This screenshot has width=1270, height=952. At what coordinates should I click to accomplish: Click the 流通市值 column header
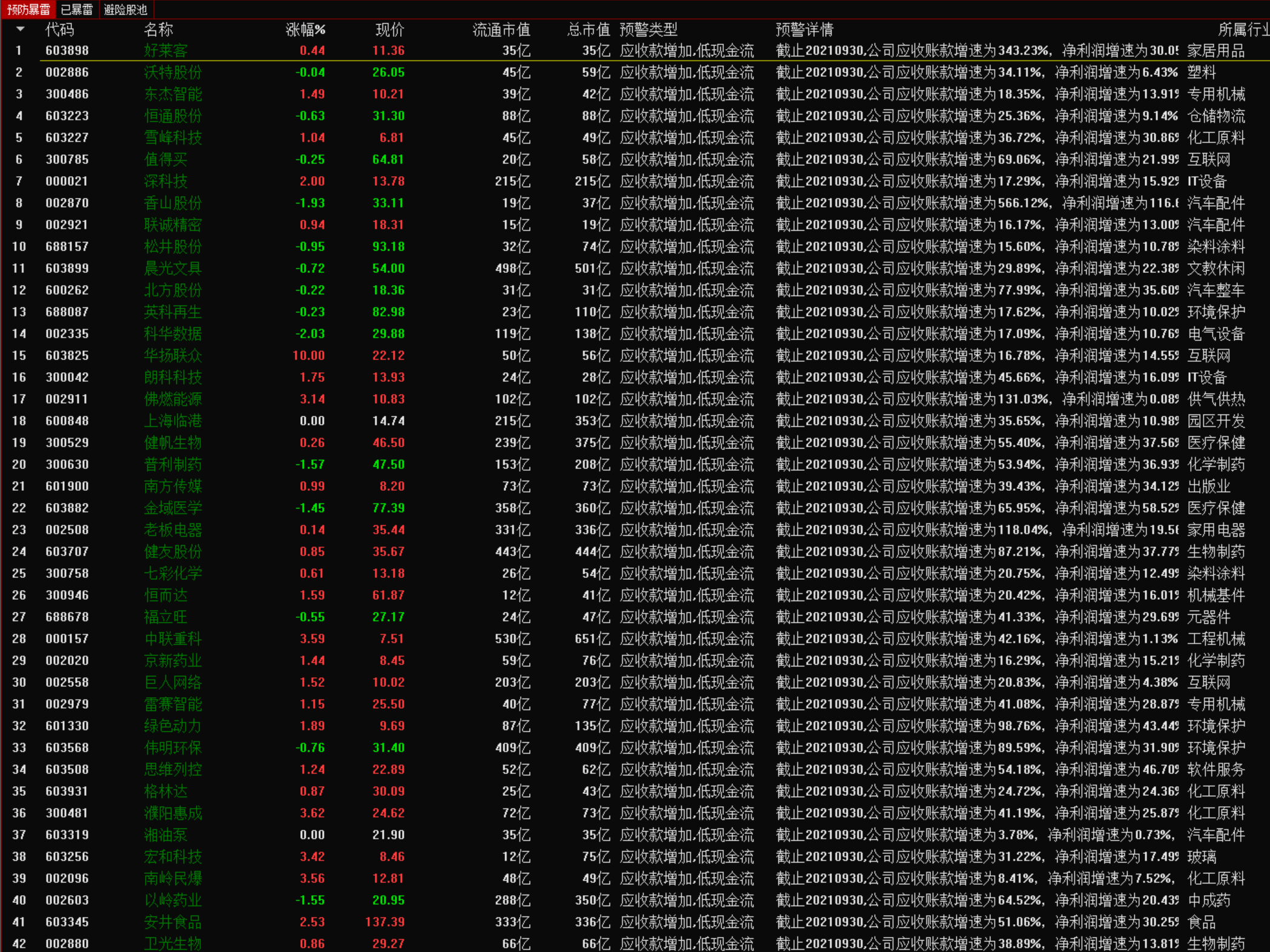click(501, 30)
